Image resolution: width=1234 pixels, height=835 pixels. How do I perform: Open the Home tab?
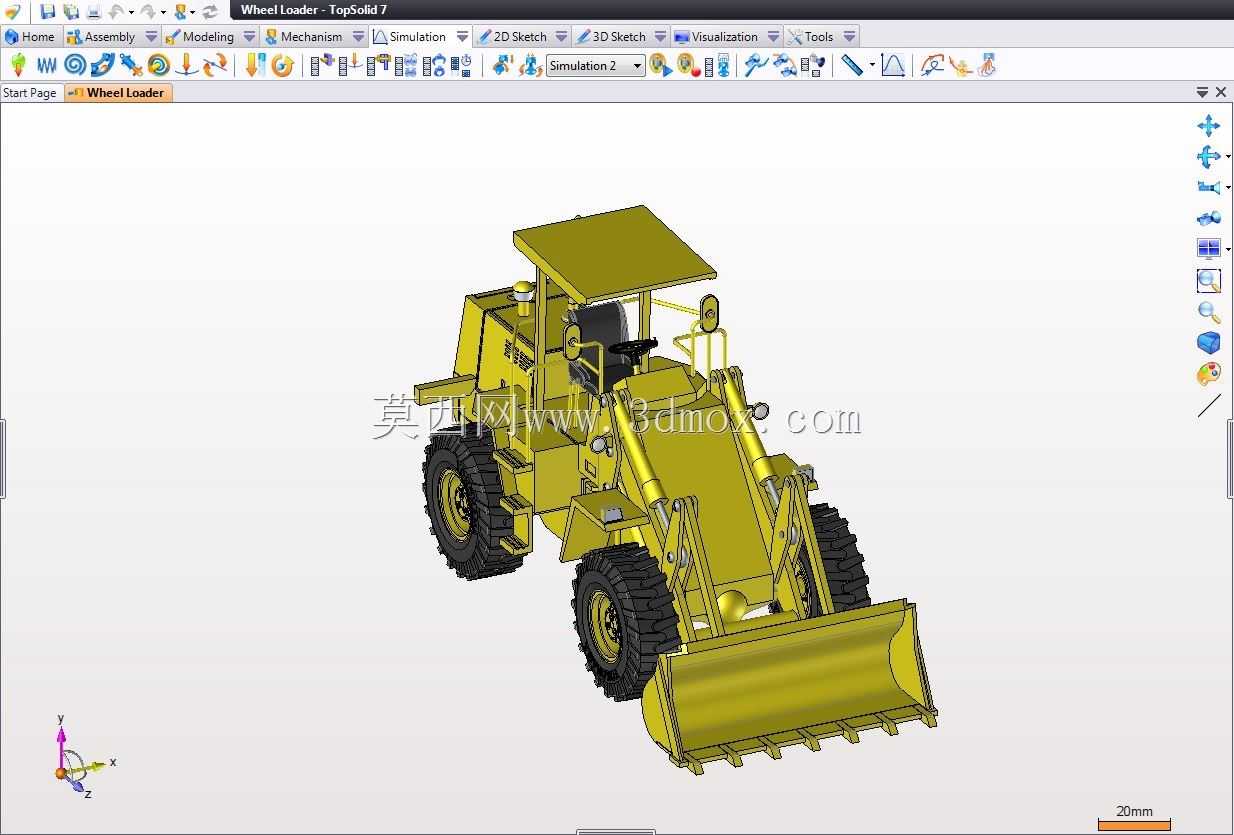pyautogui.click(x=30, y=36)
